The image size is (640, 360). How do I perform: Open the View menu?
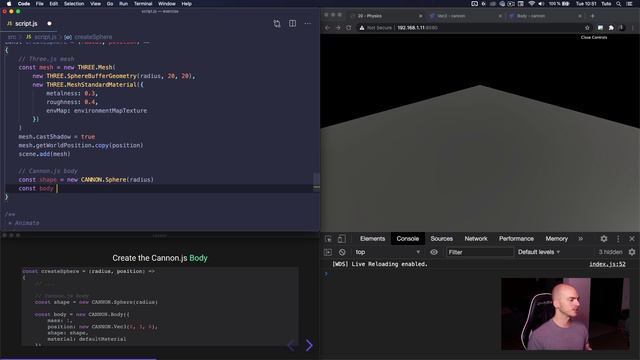pos(96,4)
